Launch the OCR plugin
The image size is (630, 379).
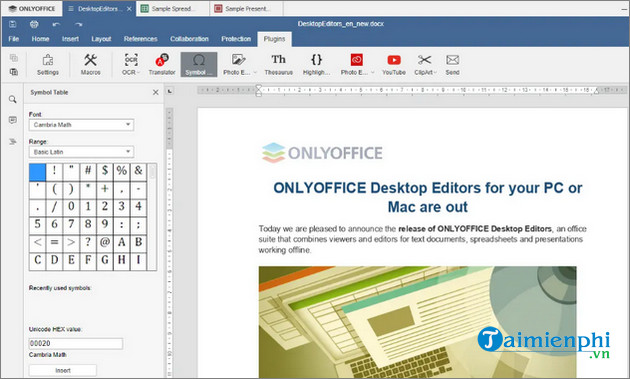[x=131, y=64]
